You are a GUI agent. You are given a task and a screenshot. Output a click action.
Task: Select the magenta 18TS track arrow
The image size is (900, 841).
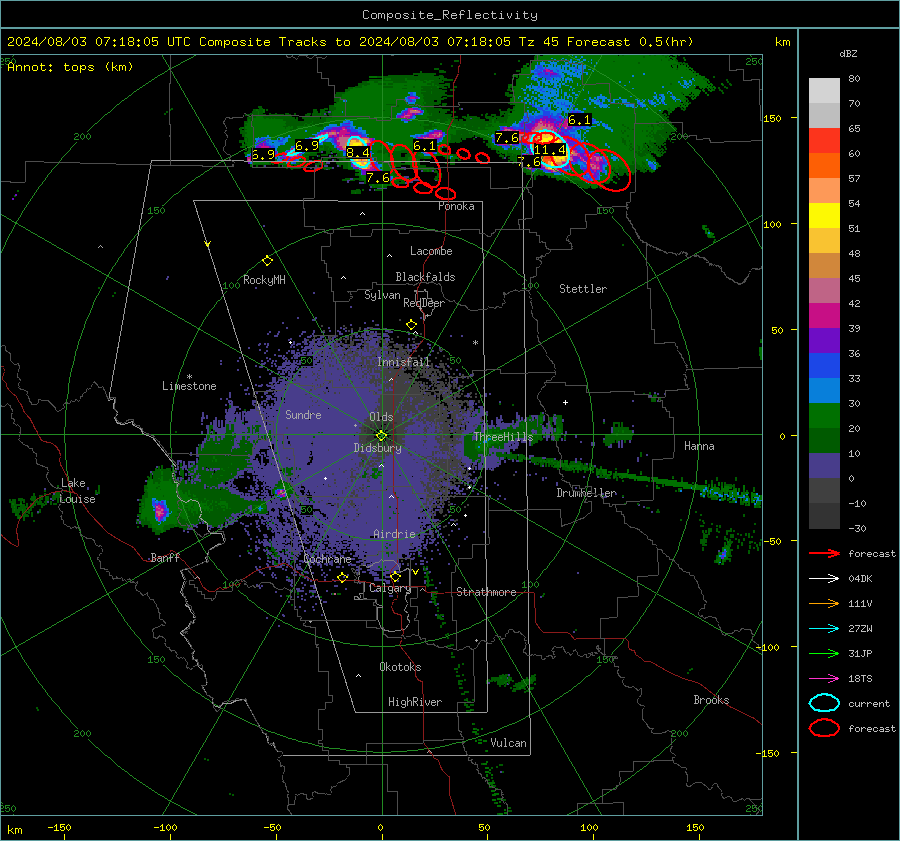(824, 679)
